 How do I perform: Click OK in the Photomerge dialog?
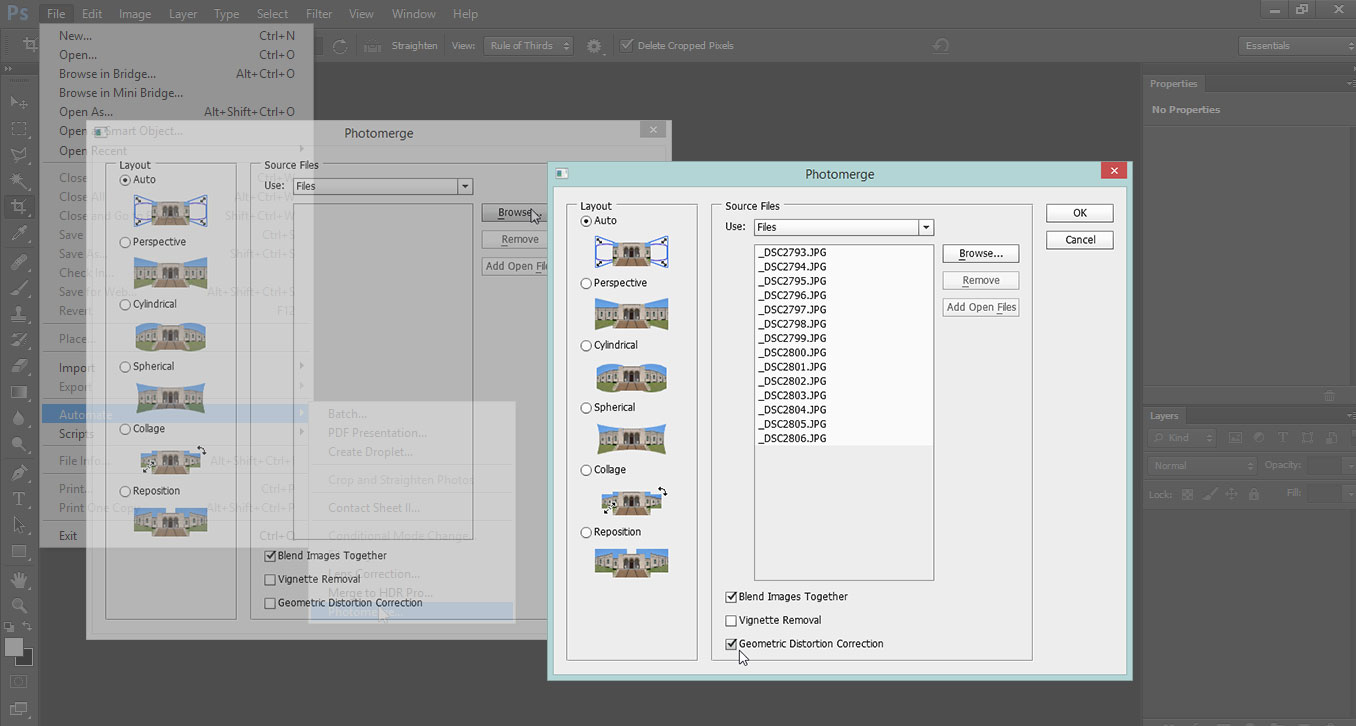[x=1080, y=213]
